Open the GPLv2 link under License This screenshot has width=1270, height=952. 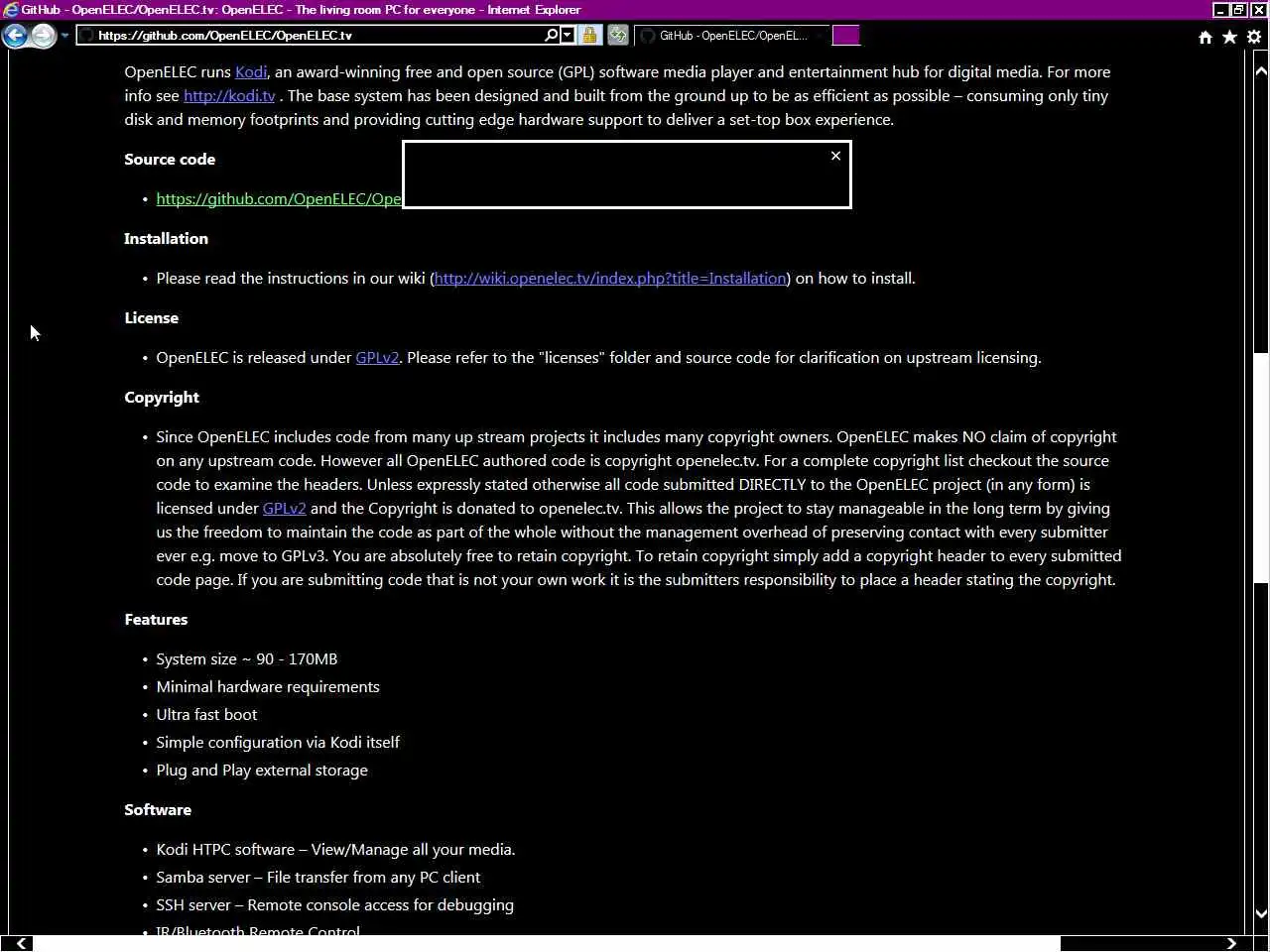pos(377,358)
